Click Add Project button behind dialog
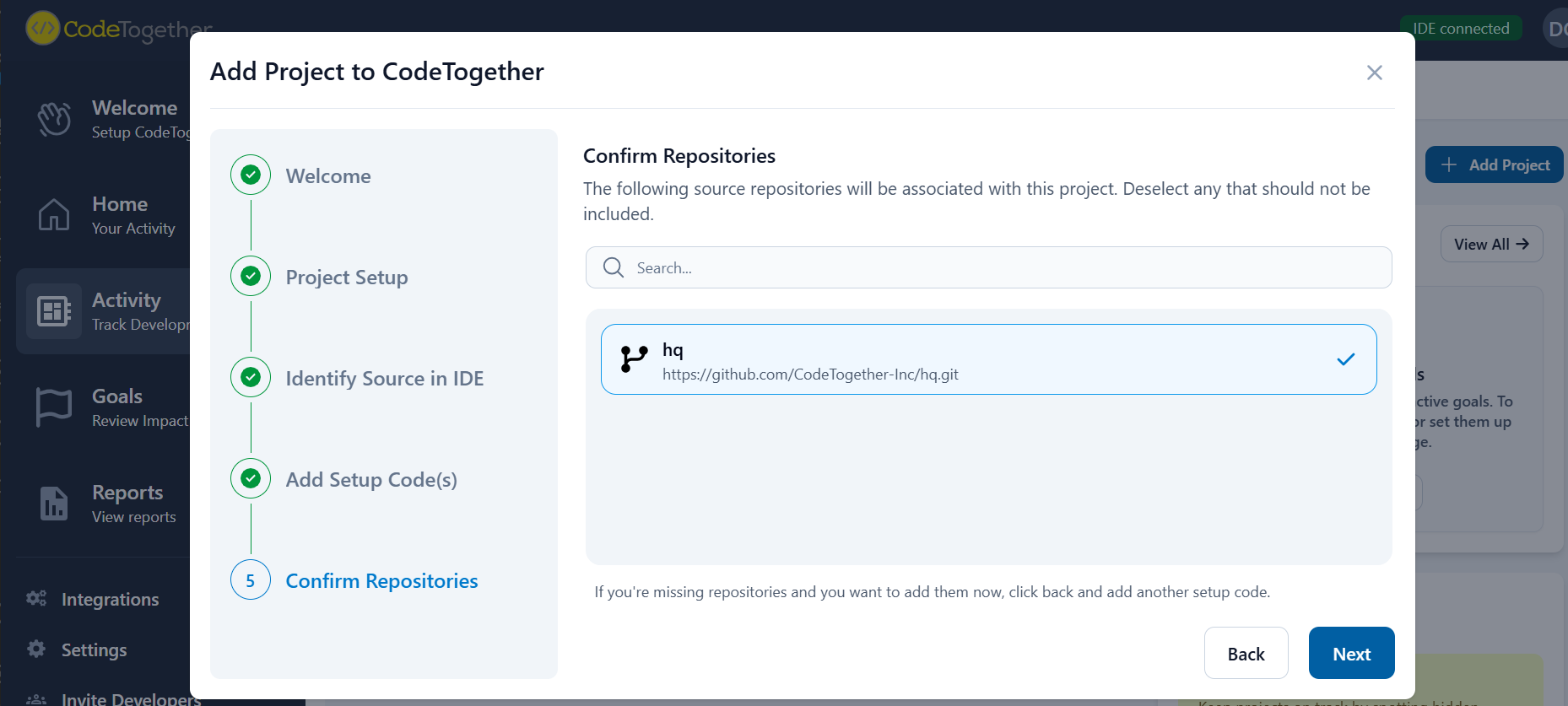Viewport: 1568px width, 706px height. [x=1494, y=164]
